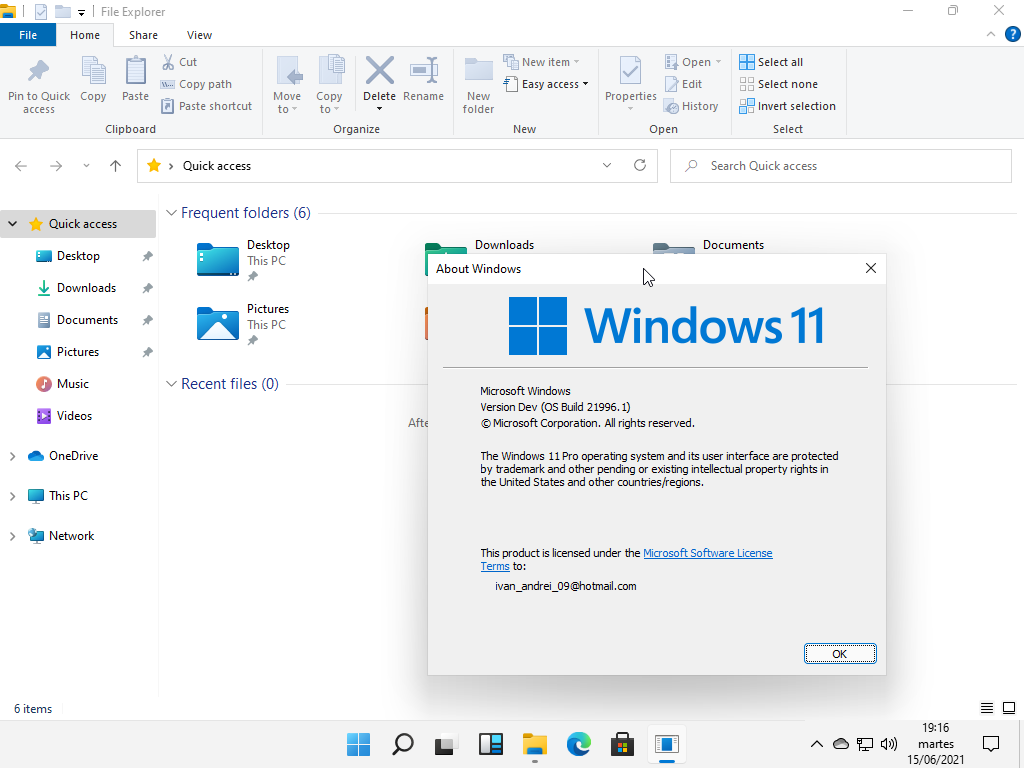Click OK in About Windows
Screen dimensions: 1024x768
[840, 654]
